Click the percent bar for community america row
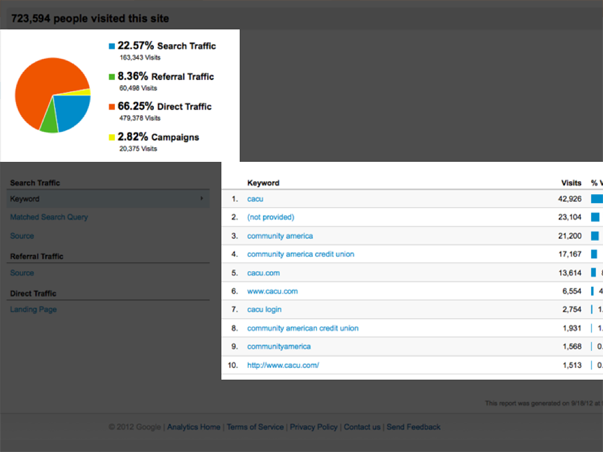 click(595, 236)
